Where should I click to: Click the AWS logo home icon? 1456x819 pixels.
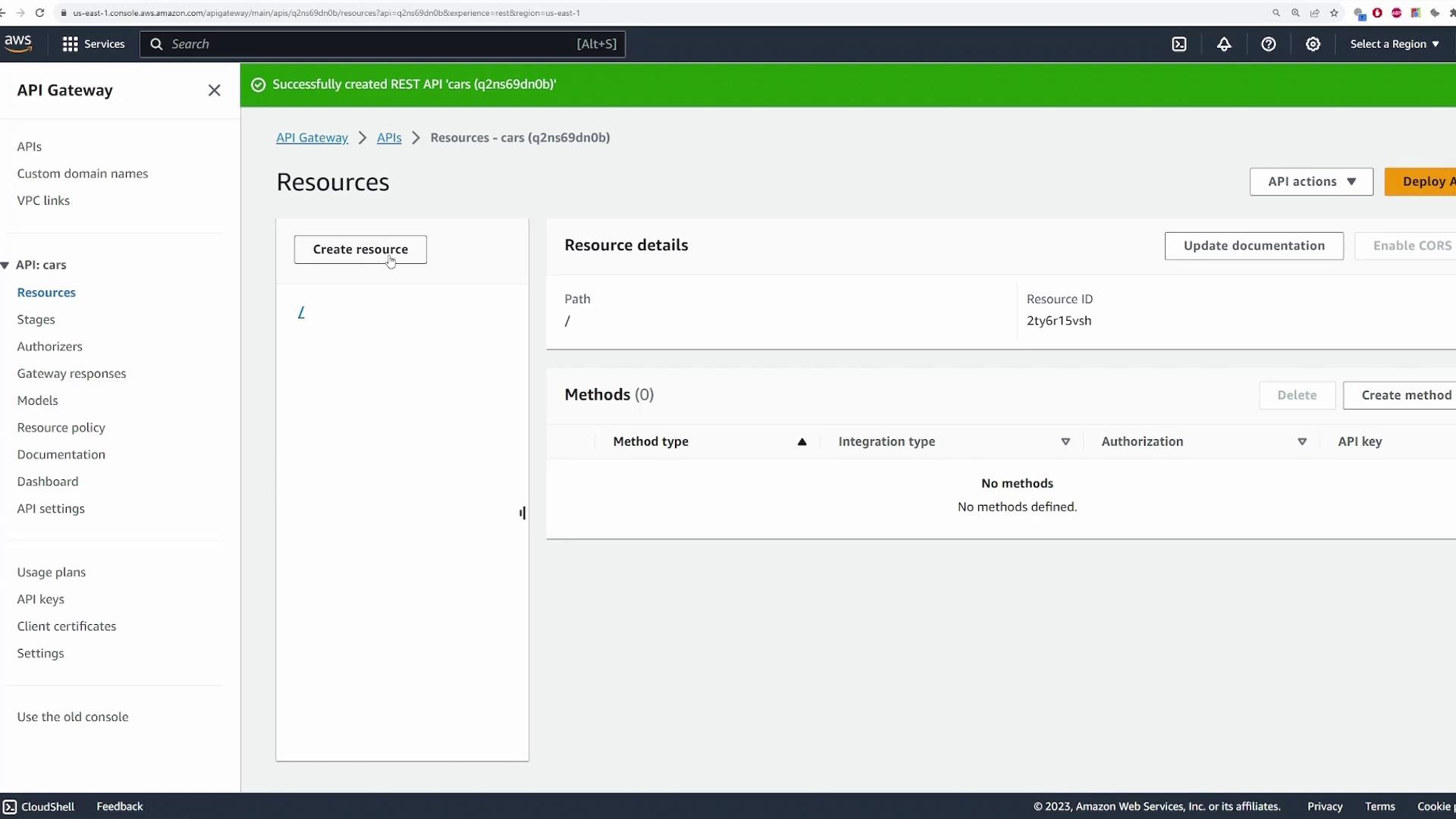point(18,43)
